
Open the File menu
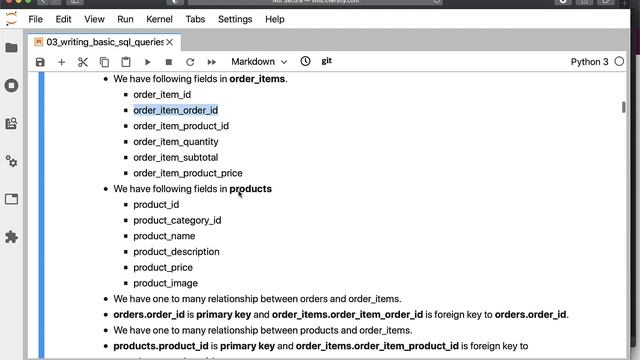coord(36,19)
